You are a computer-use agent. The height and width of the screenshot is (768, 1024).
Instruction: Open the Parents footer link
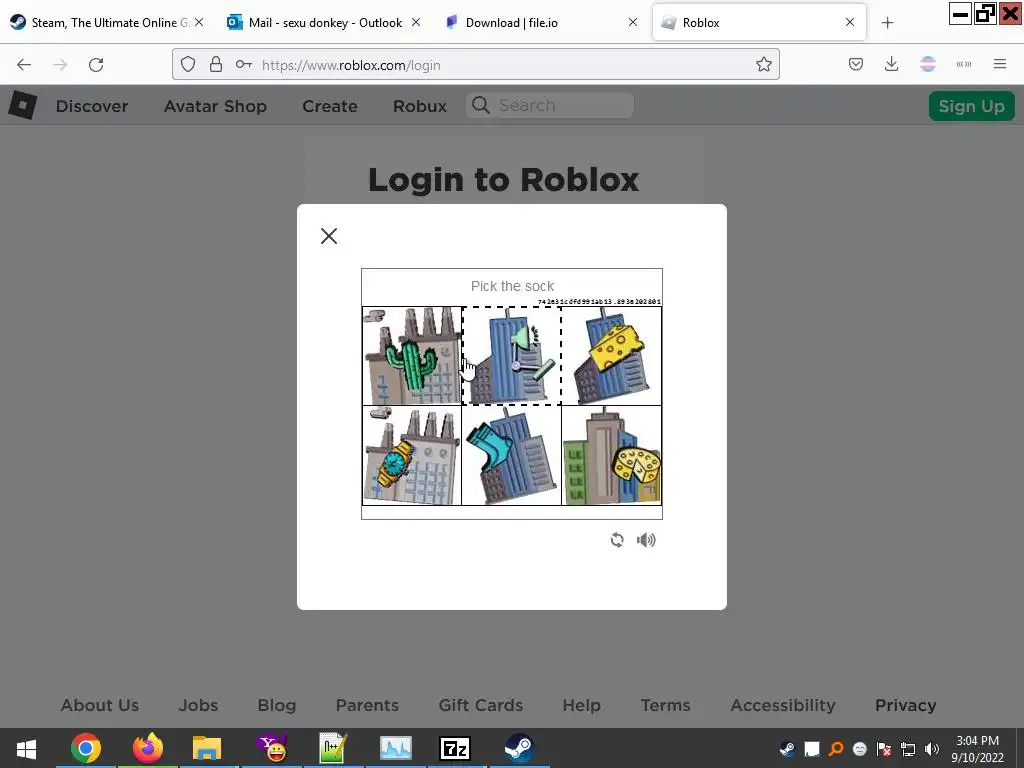(367, 705)
